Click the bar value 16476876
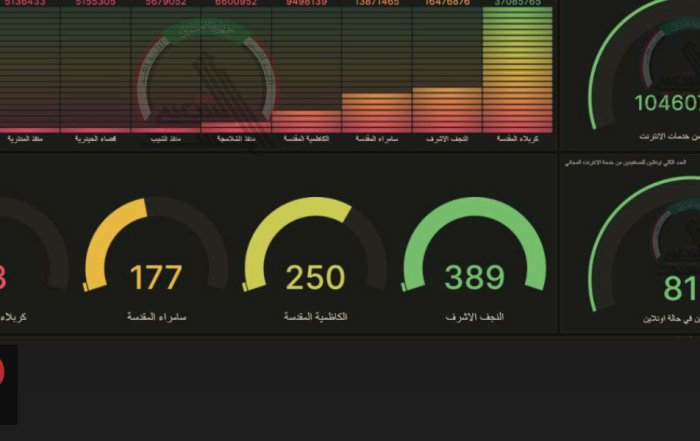Screen dimensions: 700x441 pos(447,3)
